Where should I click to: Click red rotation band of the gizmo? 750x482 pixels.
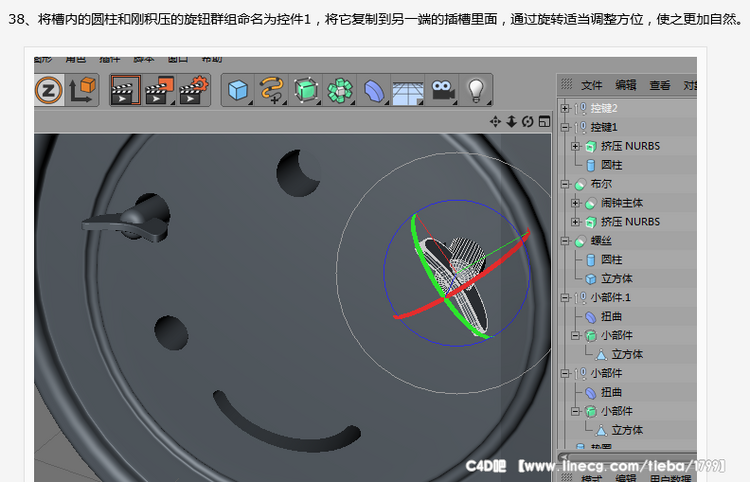(x=497, y=268)
